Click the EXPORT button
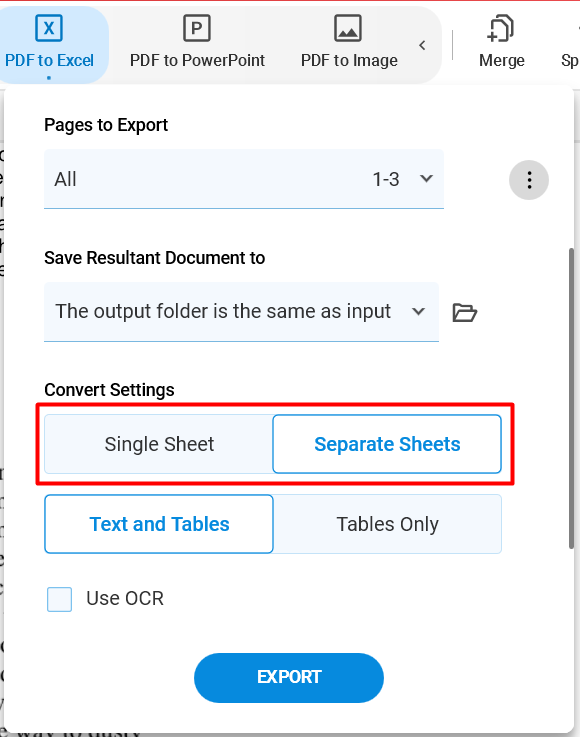Viewport: 580px width, 737px height. pos(289,677)
